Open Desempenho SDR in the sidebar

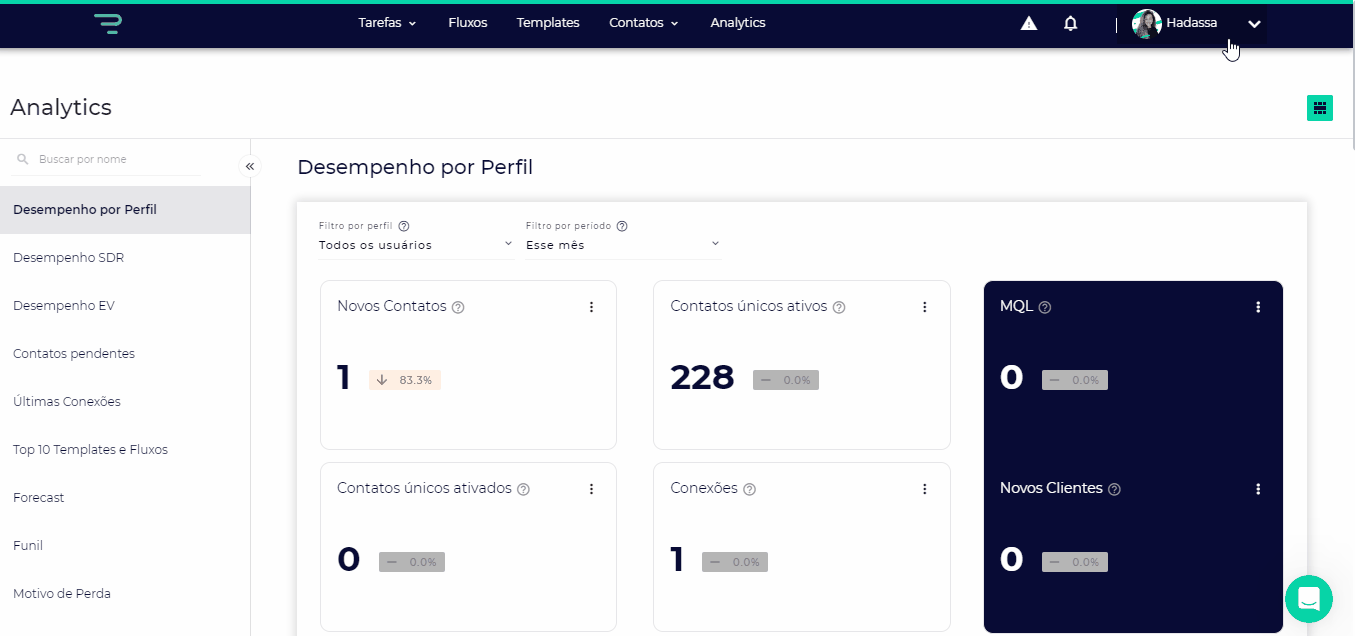68,257
